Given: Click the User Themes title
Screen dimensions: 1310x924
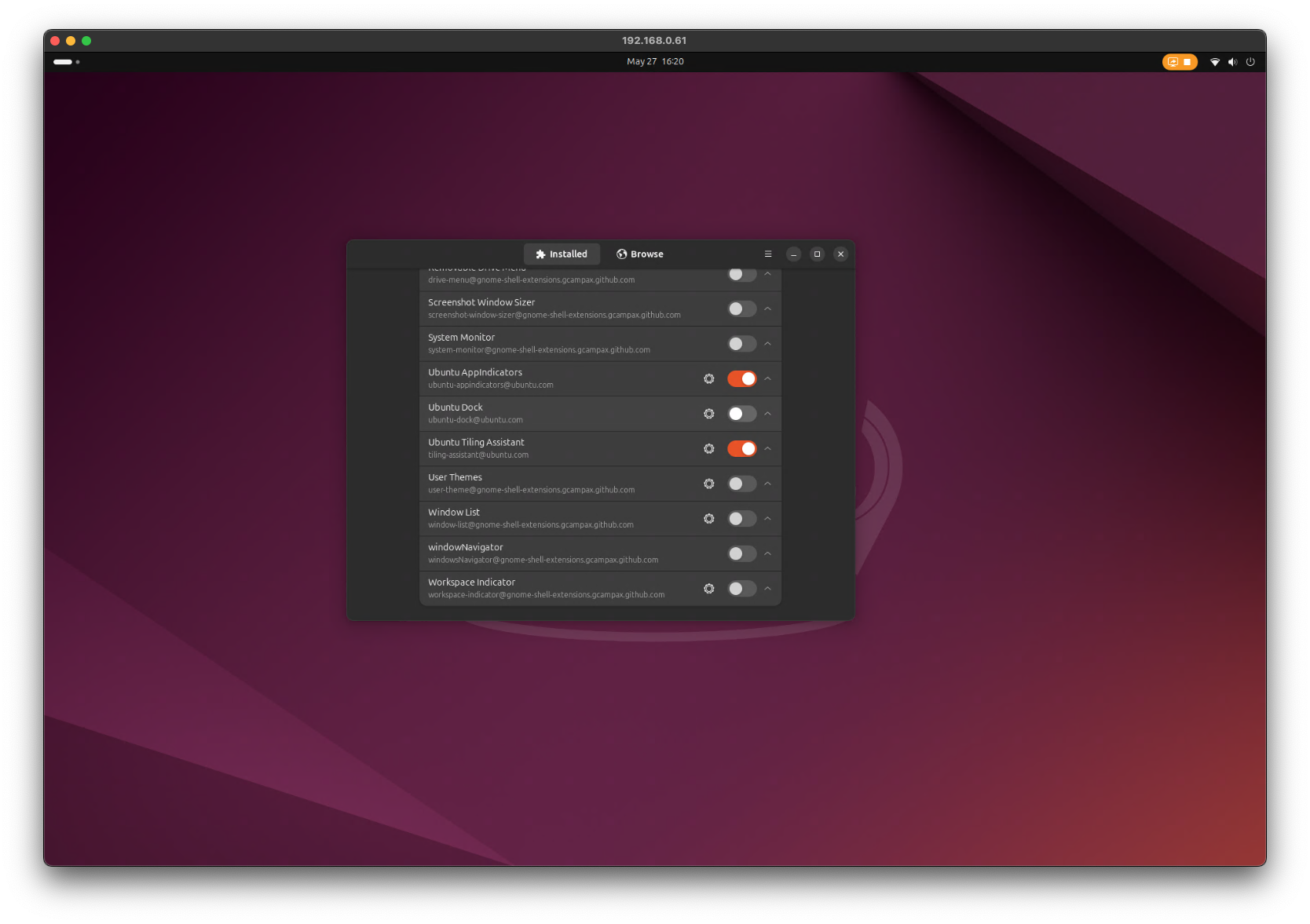Looking at the screenshot, I should click(x=455, y=477).
